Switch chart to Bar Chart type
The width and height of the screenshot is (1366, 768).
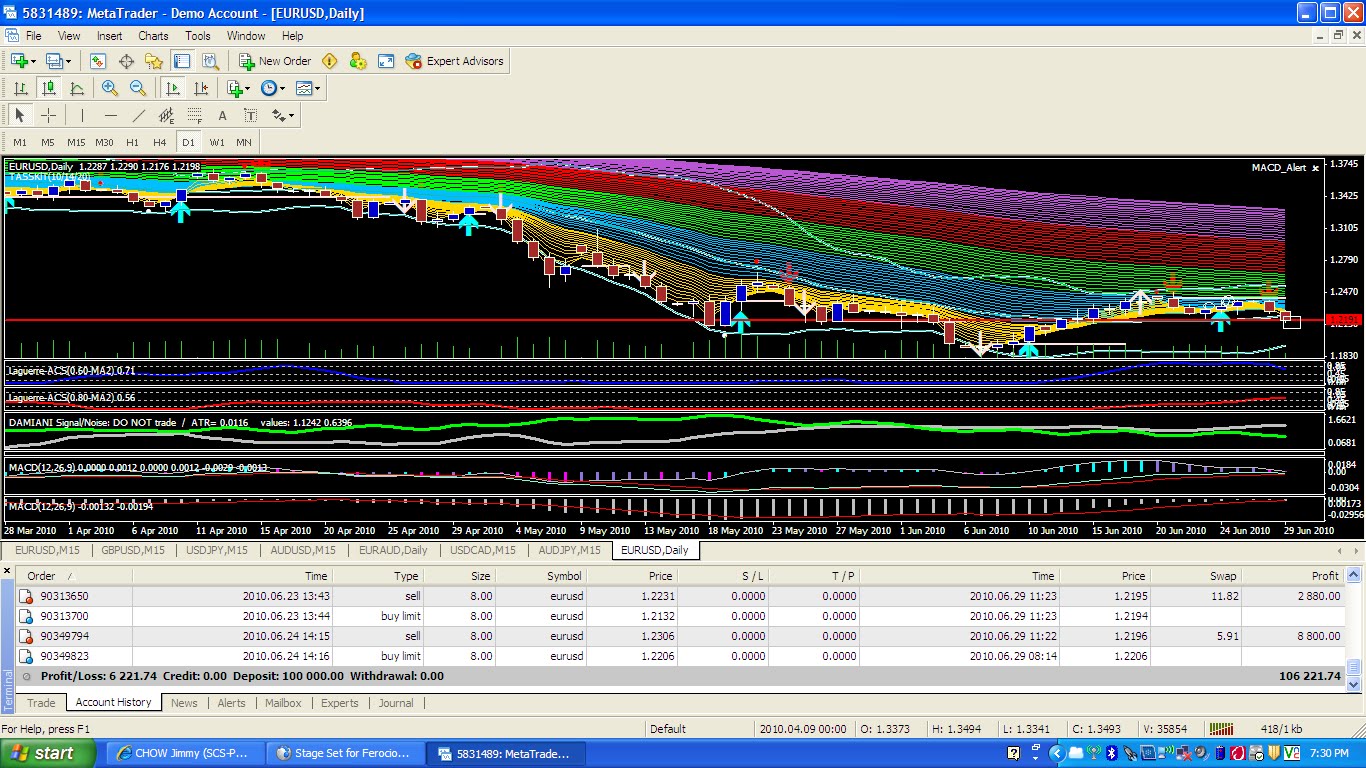click(x=20, y=88)
